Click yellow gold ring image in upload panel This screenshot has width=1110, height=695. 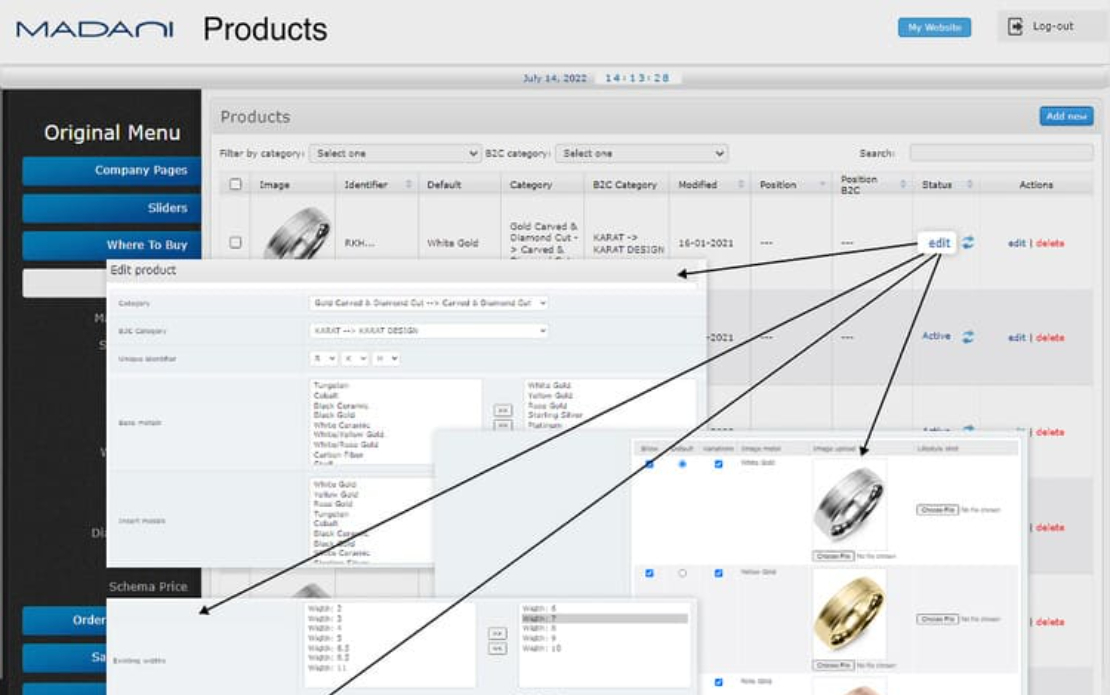849,613
